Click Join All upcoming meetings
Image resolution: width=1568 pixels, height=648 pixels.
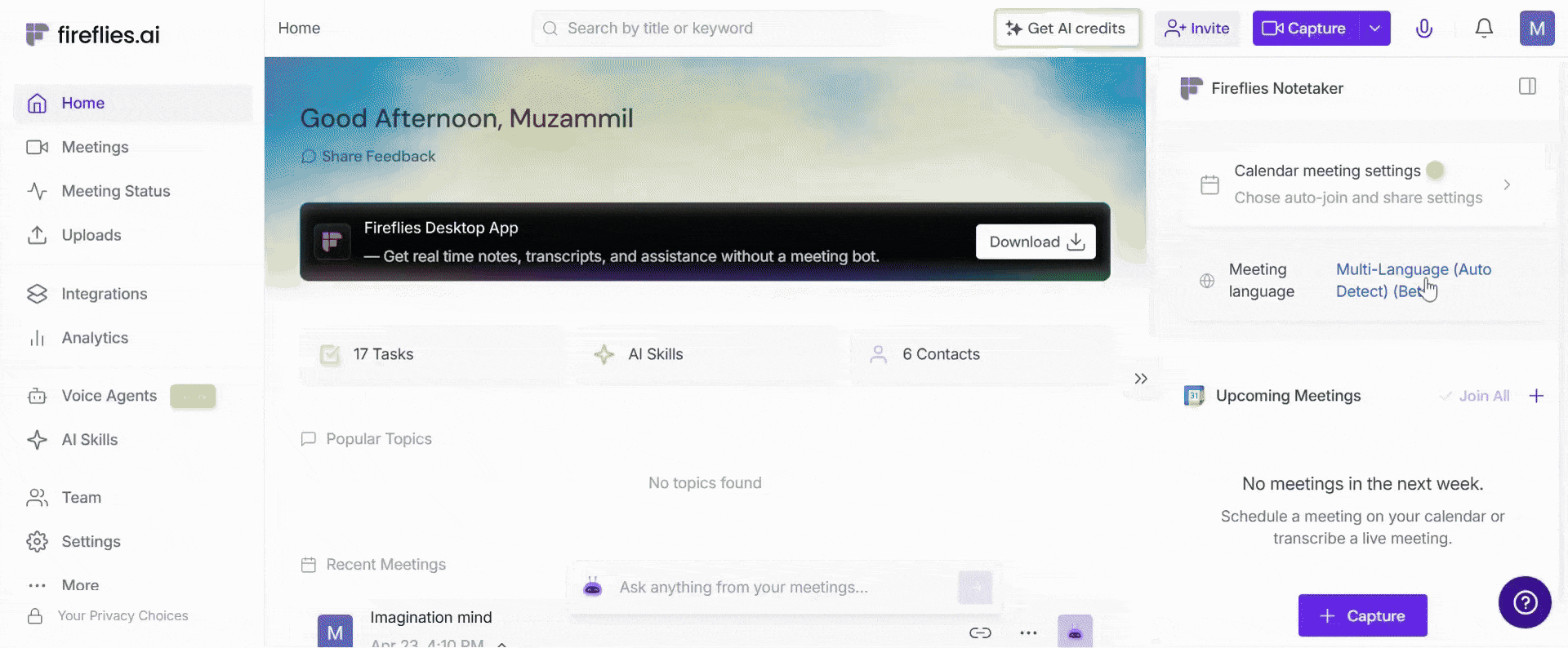coord(1475,396)
